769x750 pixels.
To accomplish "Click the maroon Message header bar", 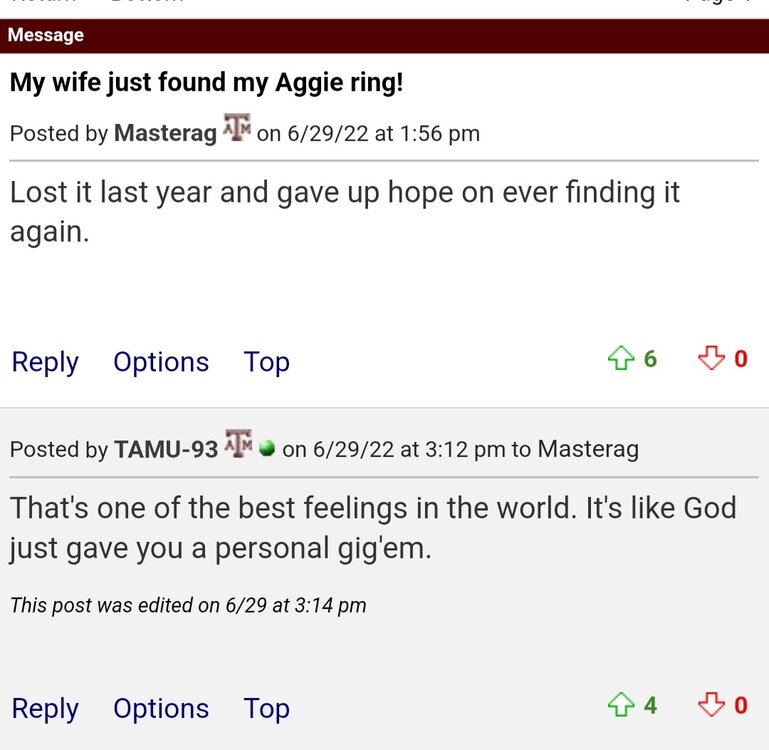I will pyautogui.click(x=384, y=35).
